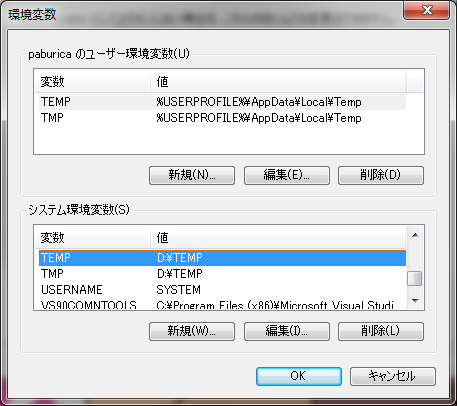
Task: Select the TMP row in user variables
Action: (x=222, y=118)
